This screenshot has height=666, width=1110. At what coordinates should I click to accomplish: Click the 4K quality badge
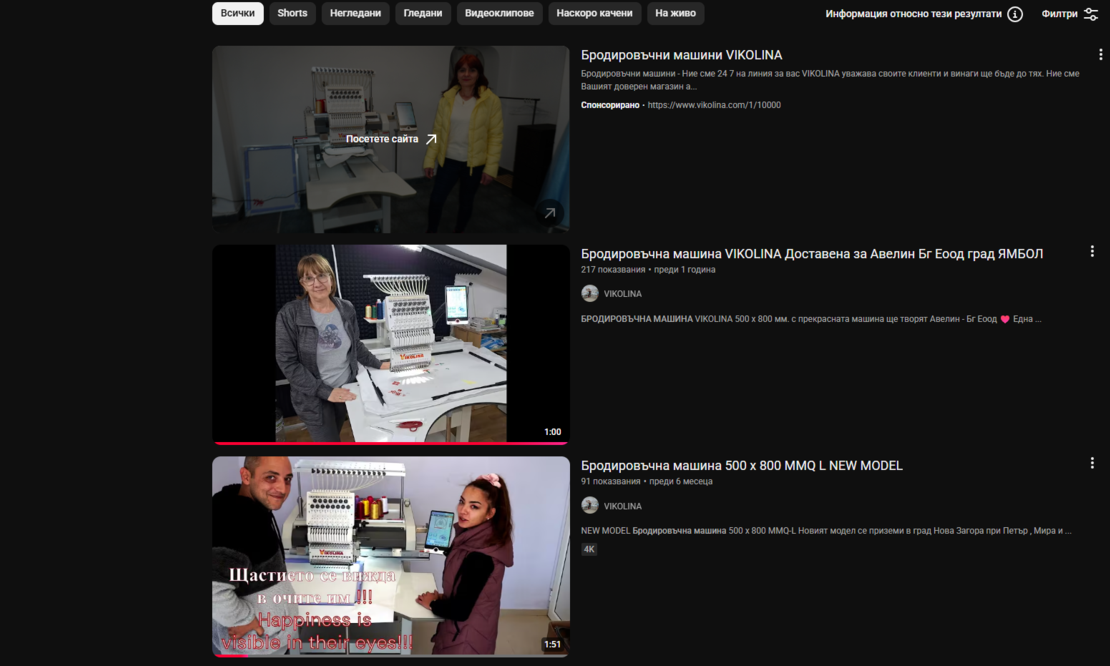589,549
